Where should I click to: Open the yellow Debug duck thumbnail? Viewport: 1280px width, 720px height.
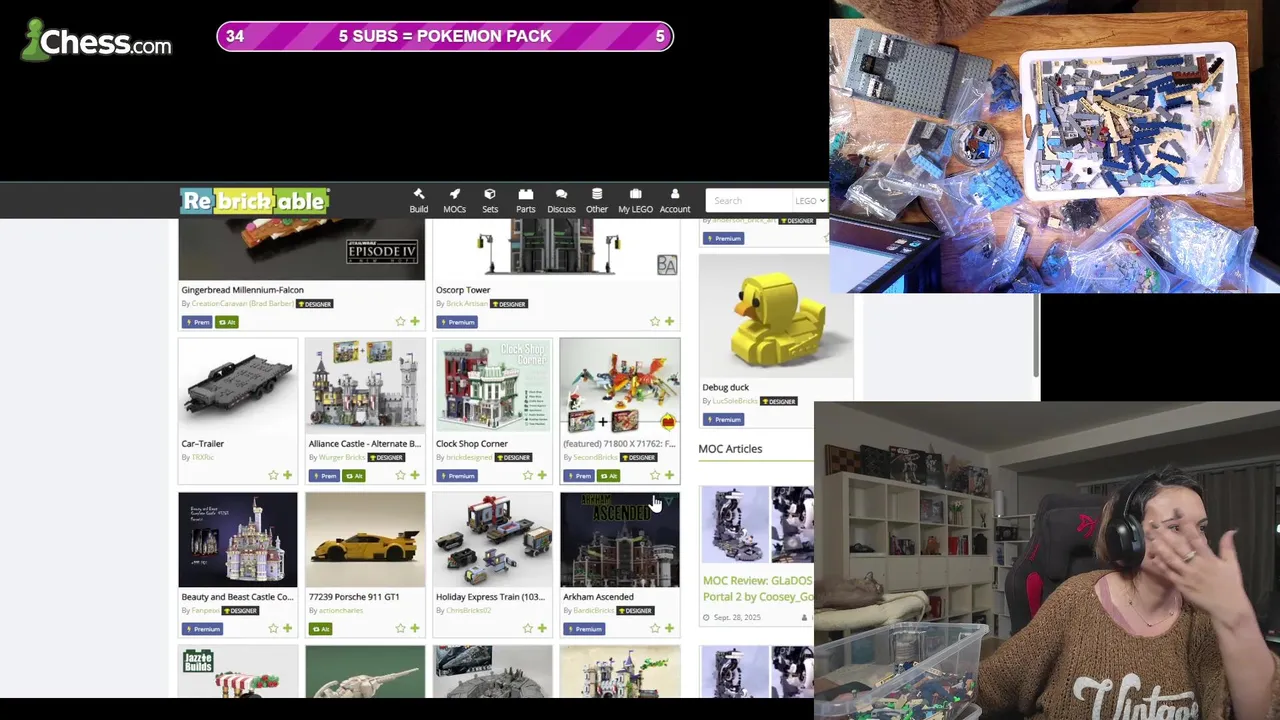776,316
